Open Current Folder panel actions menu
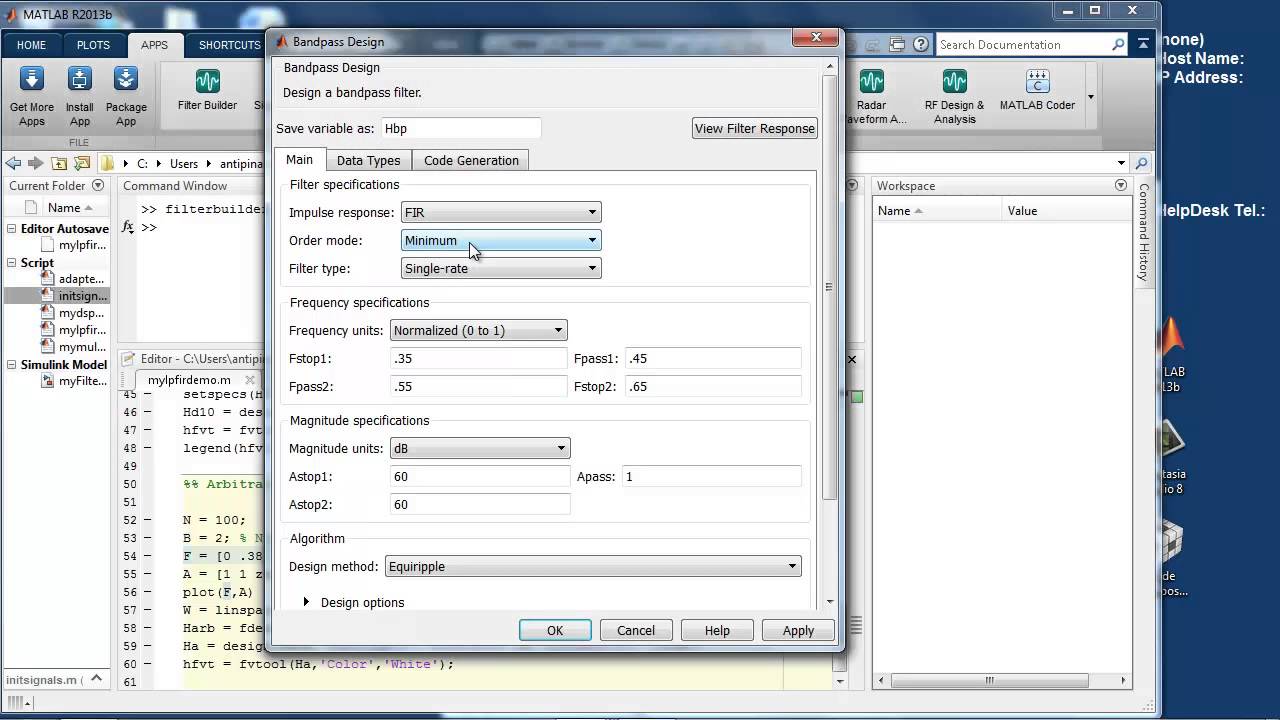1280x720 pixels. point(98,185)
